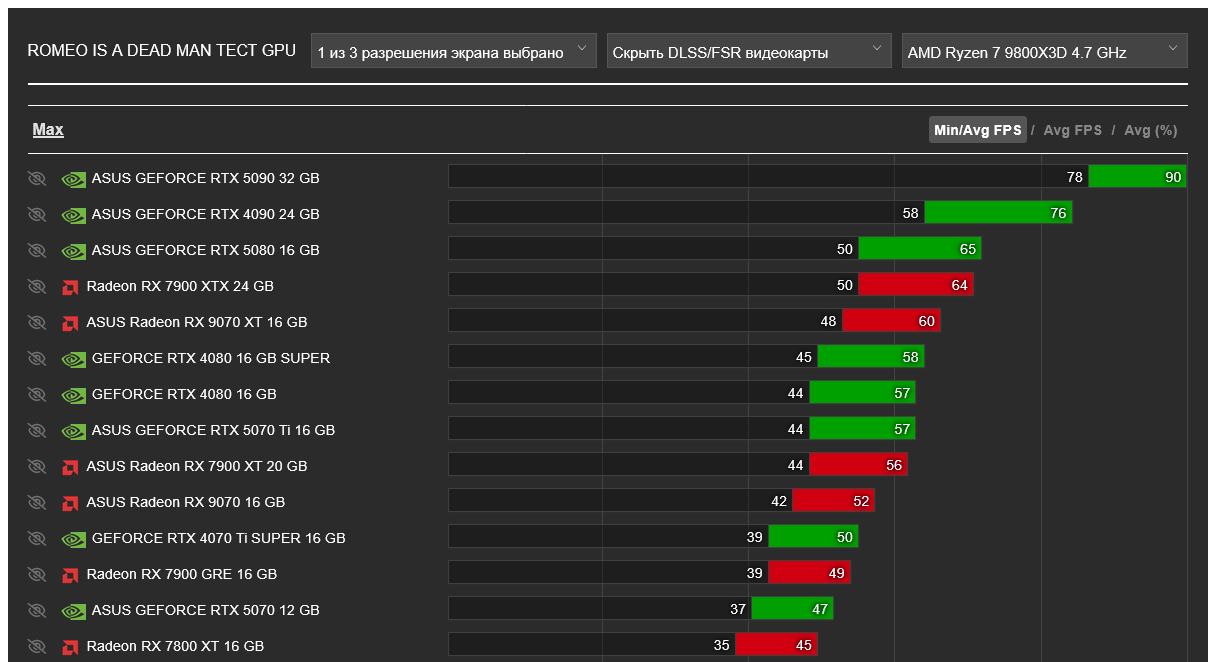Click the AMD logo beside RX 7900 XTX
The height and width of the screenshot is (662, 1220).
pos(70,287)
